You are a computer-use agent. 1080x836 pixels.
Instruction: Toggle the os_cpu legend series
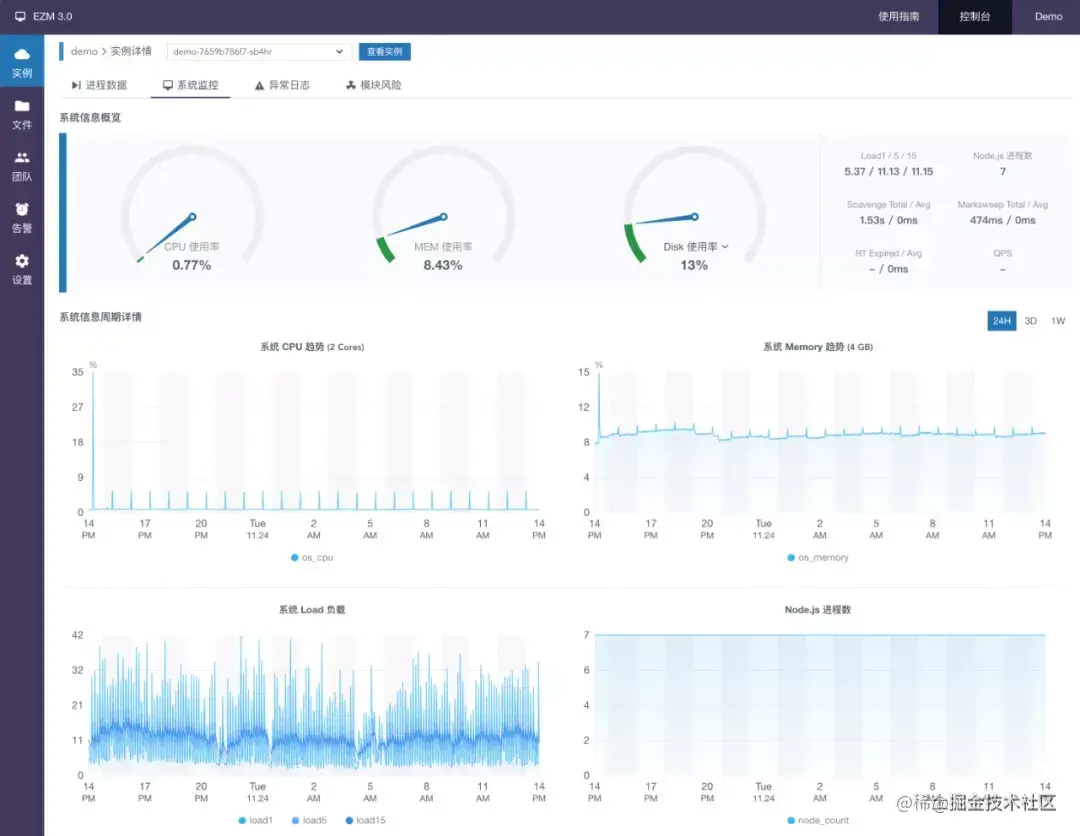(x=312, y=557)
